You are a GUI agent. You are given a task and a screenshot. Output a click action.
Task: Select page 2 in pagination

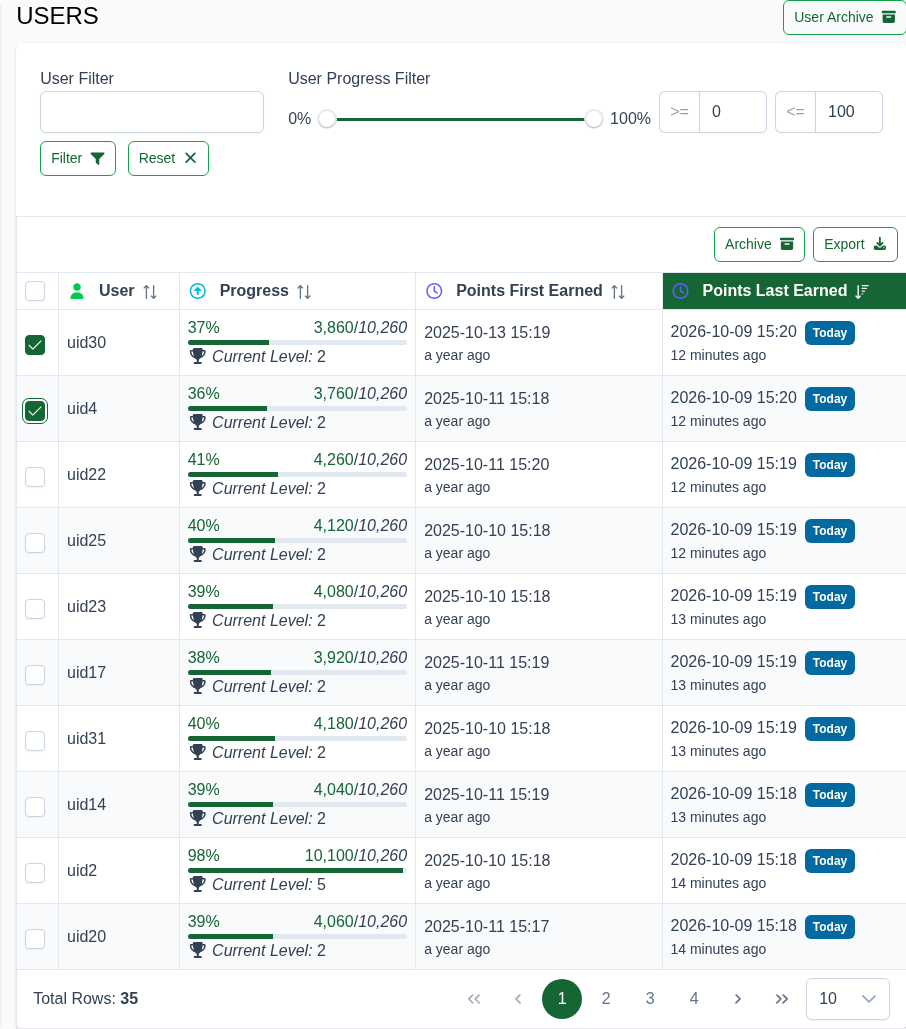point(606,999)
